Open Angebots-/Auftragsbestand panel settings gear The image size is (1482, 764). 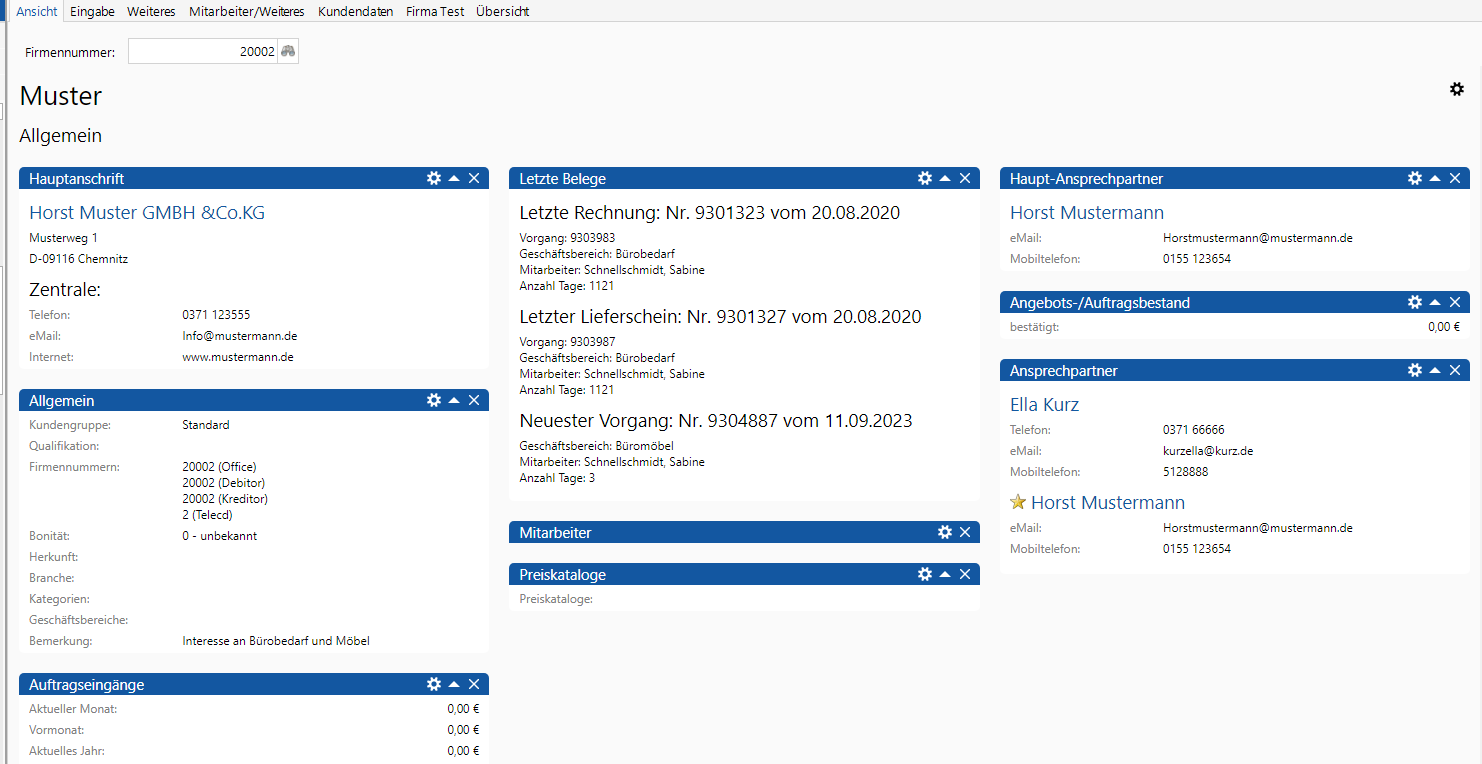coord(1415,302)
